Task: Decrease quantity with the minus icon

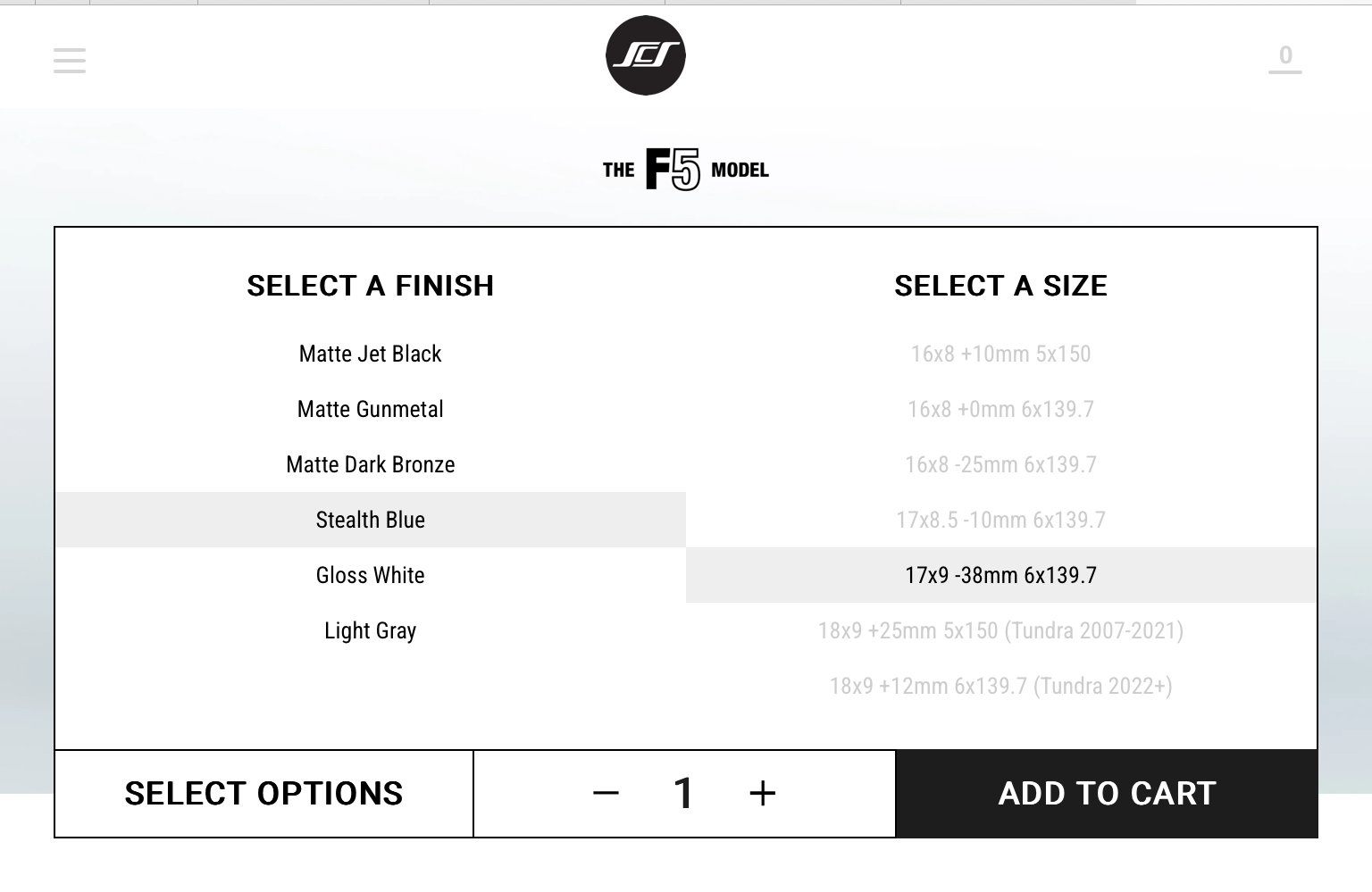Action: 606,793
